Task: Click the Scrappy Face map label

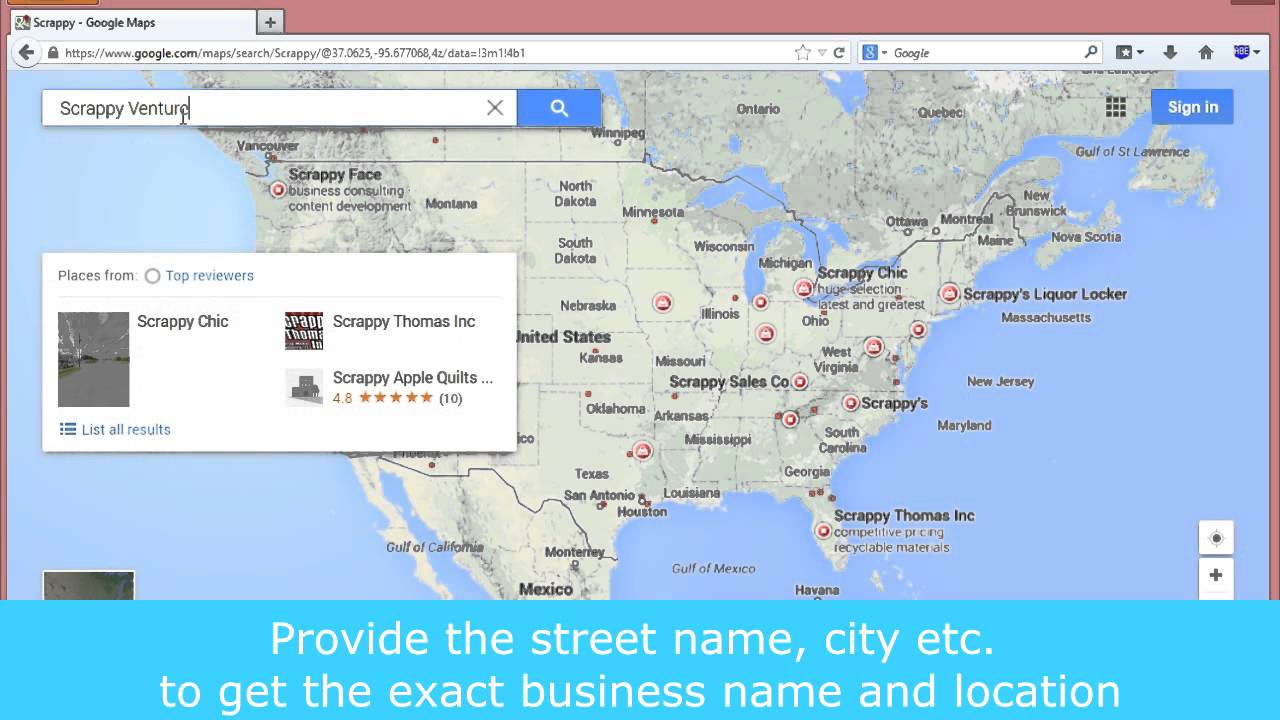Action: point(335,175)
